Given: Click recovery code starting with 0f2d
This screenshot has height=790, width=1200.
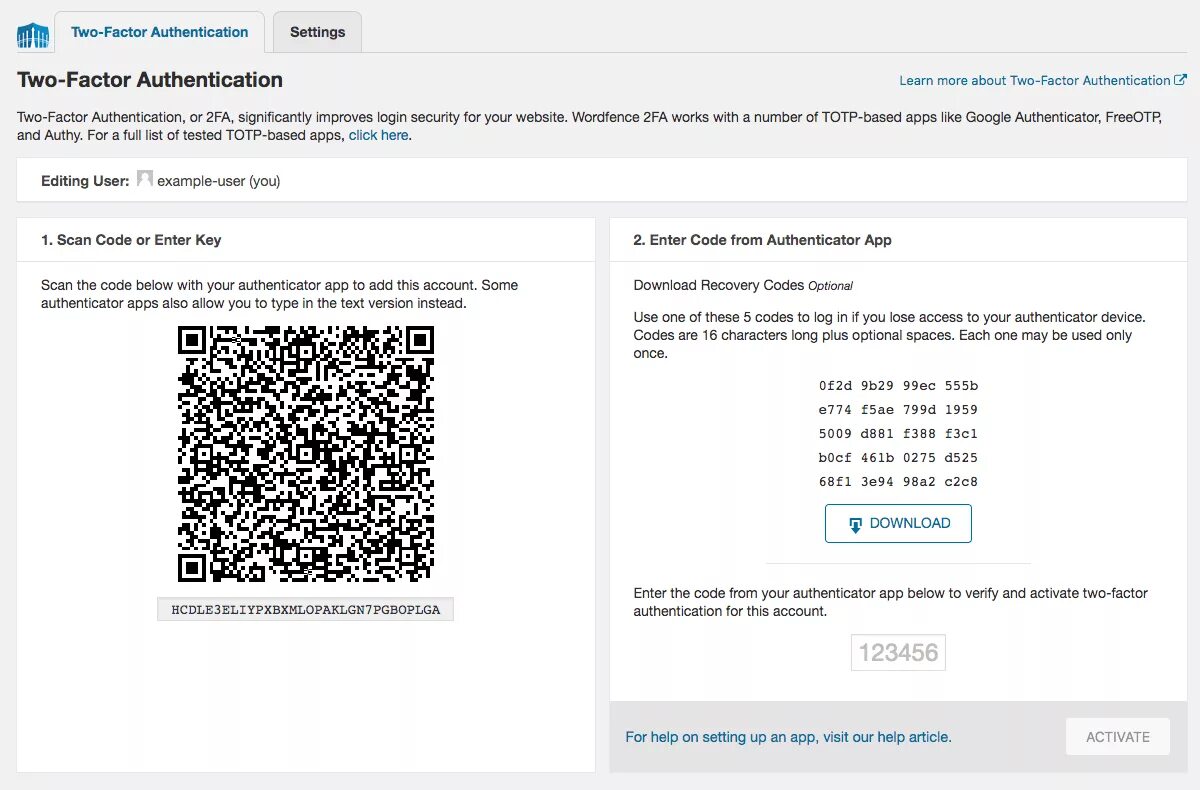Looking at the screenshot, I should coord(898,386).
